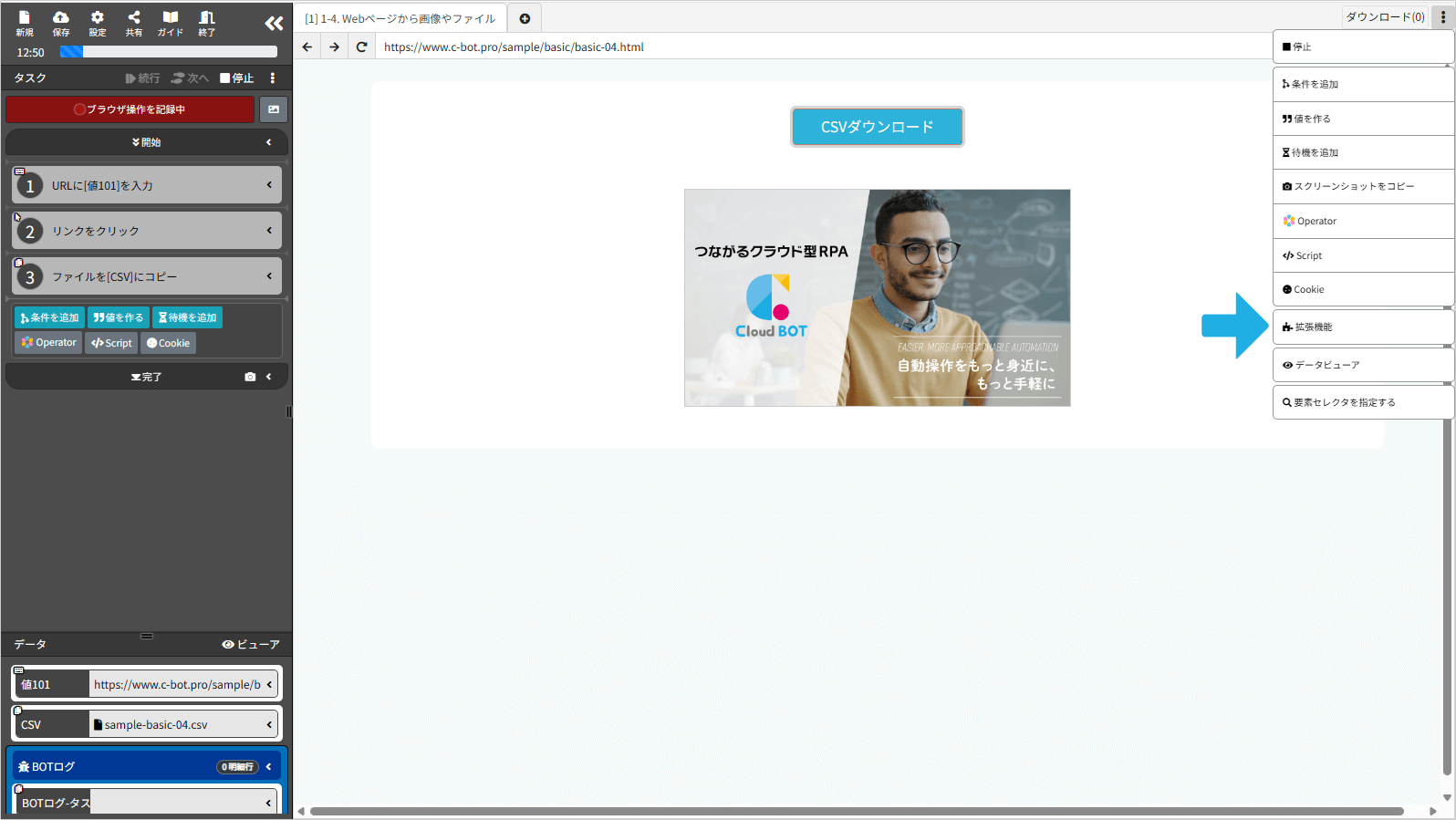Click the 新規 (new) icon
The height and width of the screenshot is (820, 1456).
click(25, 23)
